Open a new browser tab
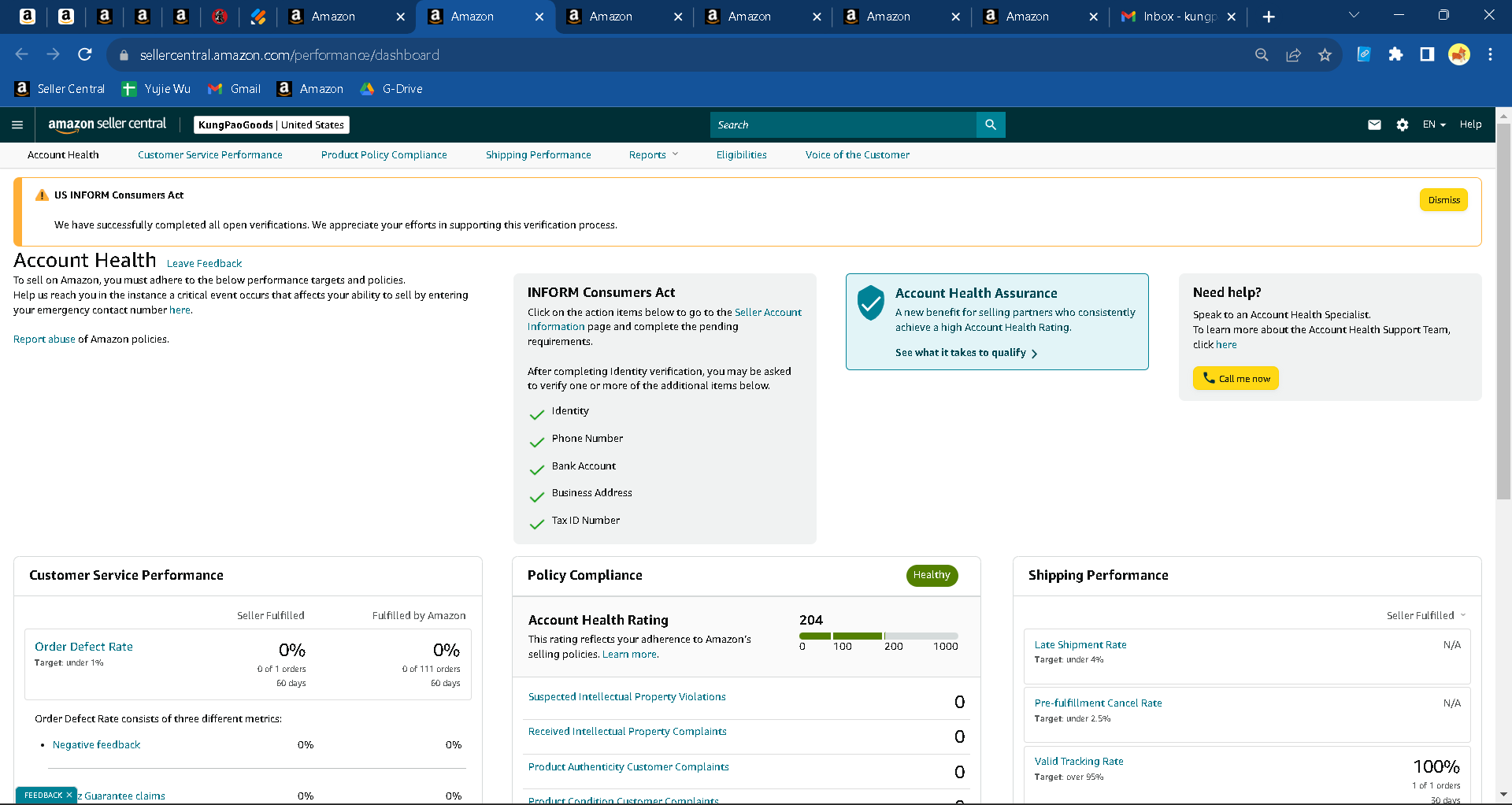 point(1269,17)
